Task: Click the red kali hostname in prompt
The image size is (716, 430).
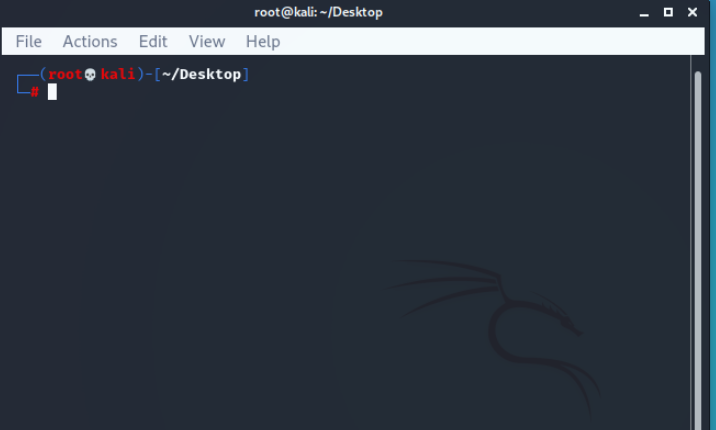Action: click(118, 74)
